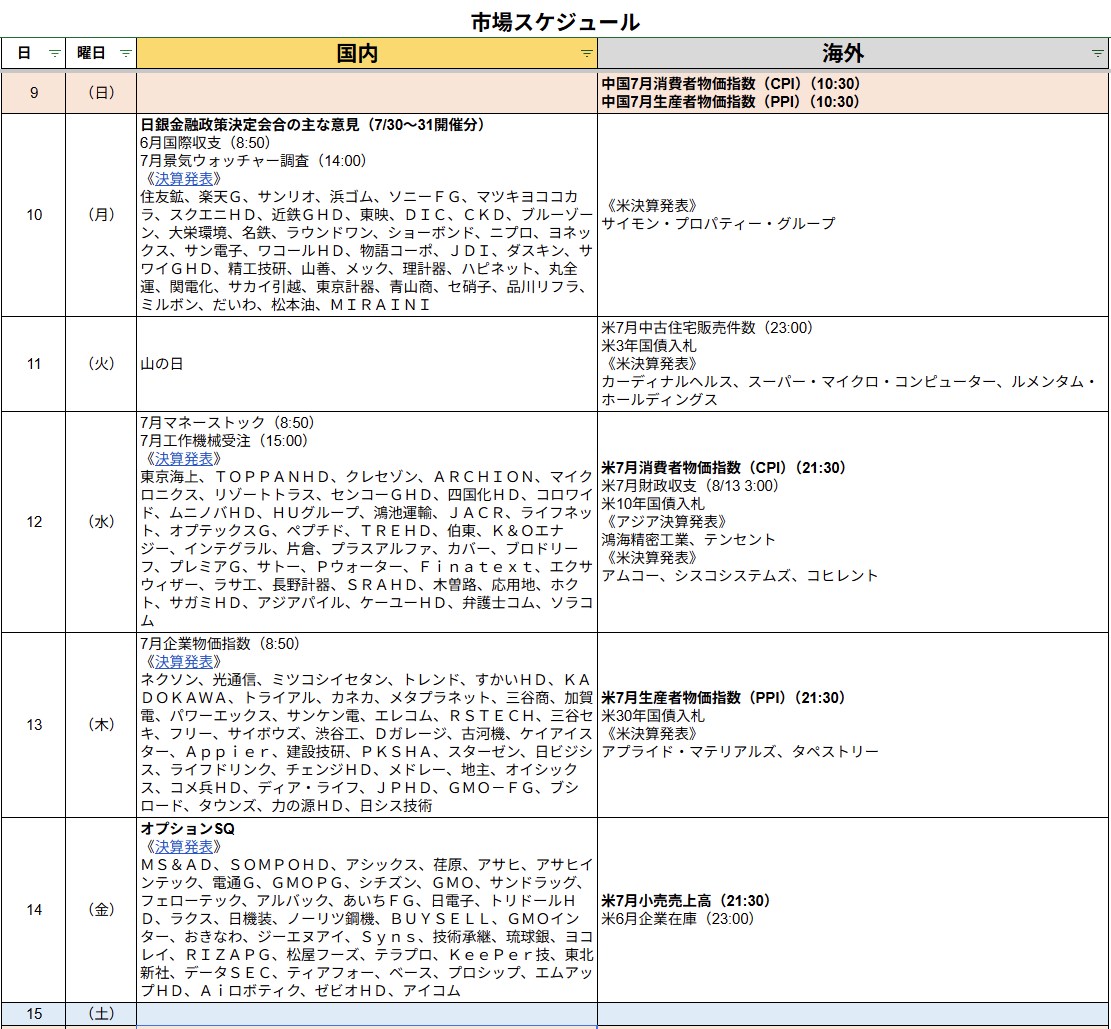This screenshot has height=1029, width=1111.
Task: Click 米6月企業在庫 (23:00) line
Action: click(678, 918)
